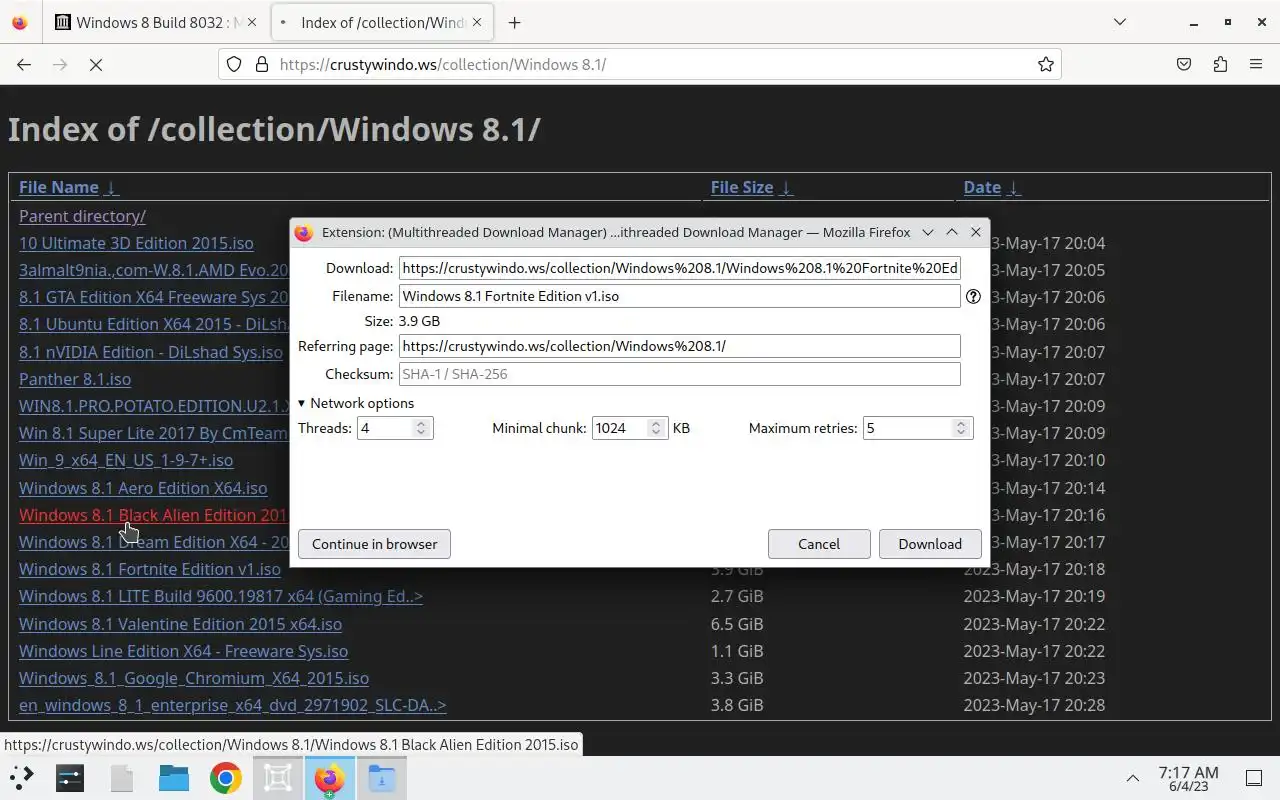Switch to Windows 8 Build 8032 tab

pyautogui.click(x=155, y=22)
